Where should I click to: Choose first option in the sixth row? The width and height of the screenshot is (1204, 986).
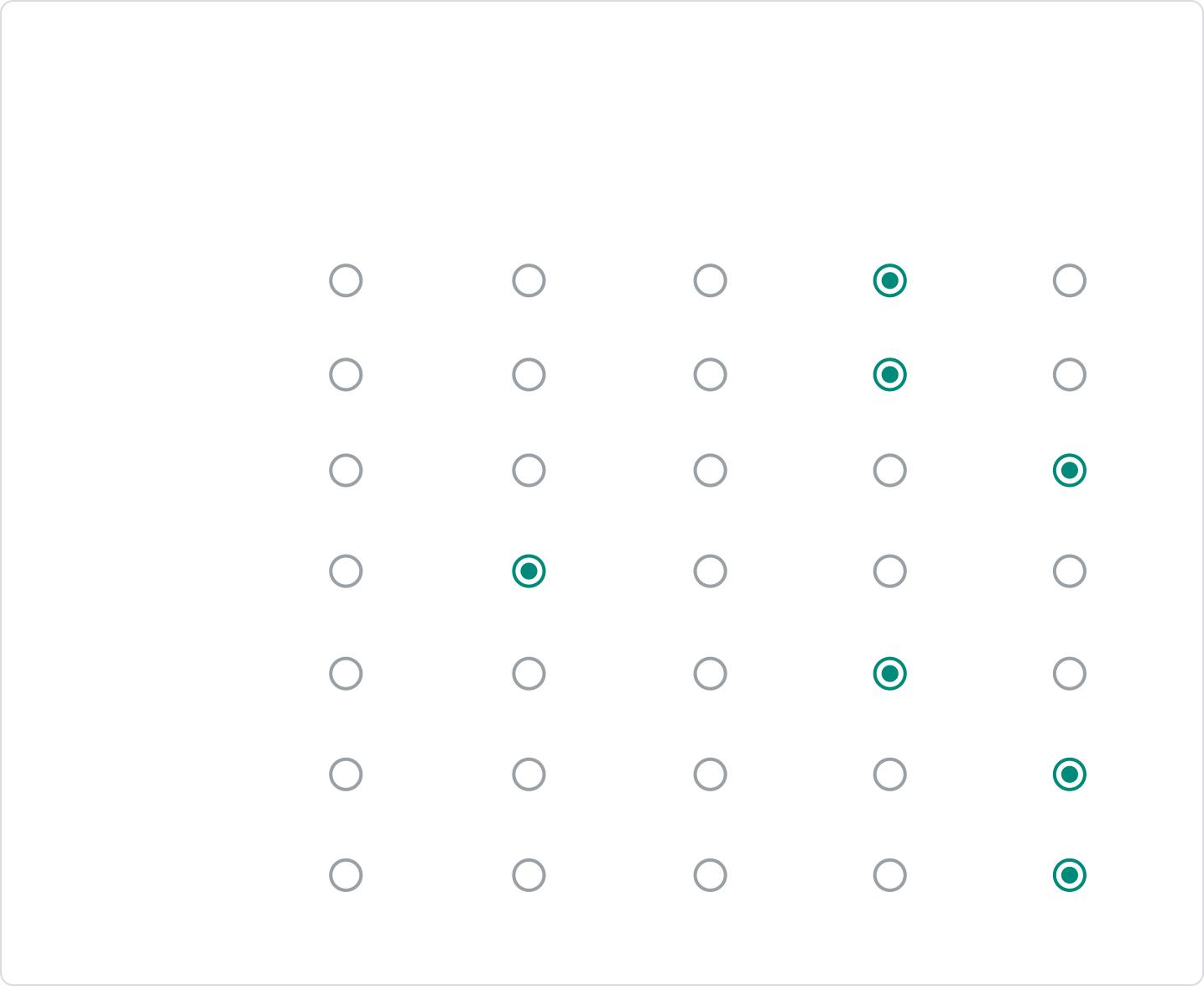pyautogui.click(x=346, y=775)
